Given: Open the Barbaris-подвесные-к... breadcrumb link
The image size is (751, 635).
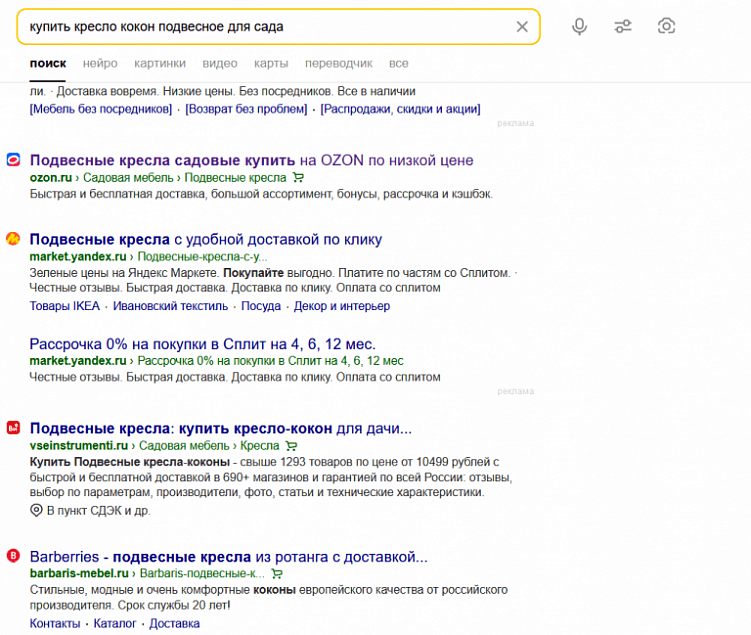Looking at the screenshot, I should [202, 573].
